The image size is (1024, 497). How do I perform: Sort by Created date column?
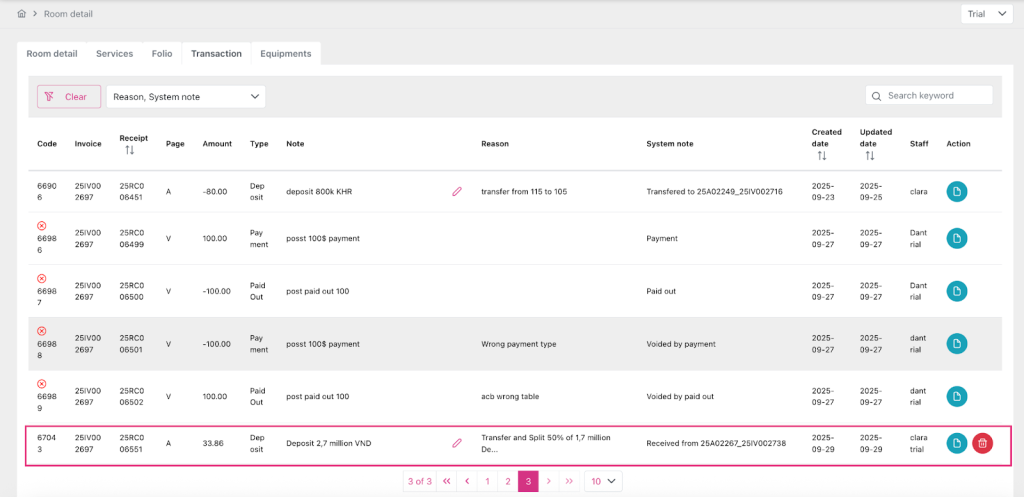pos(822,156)
